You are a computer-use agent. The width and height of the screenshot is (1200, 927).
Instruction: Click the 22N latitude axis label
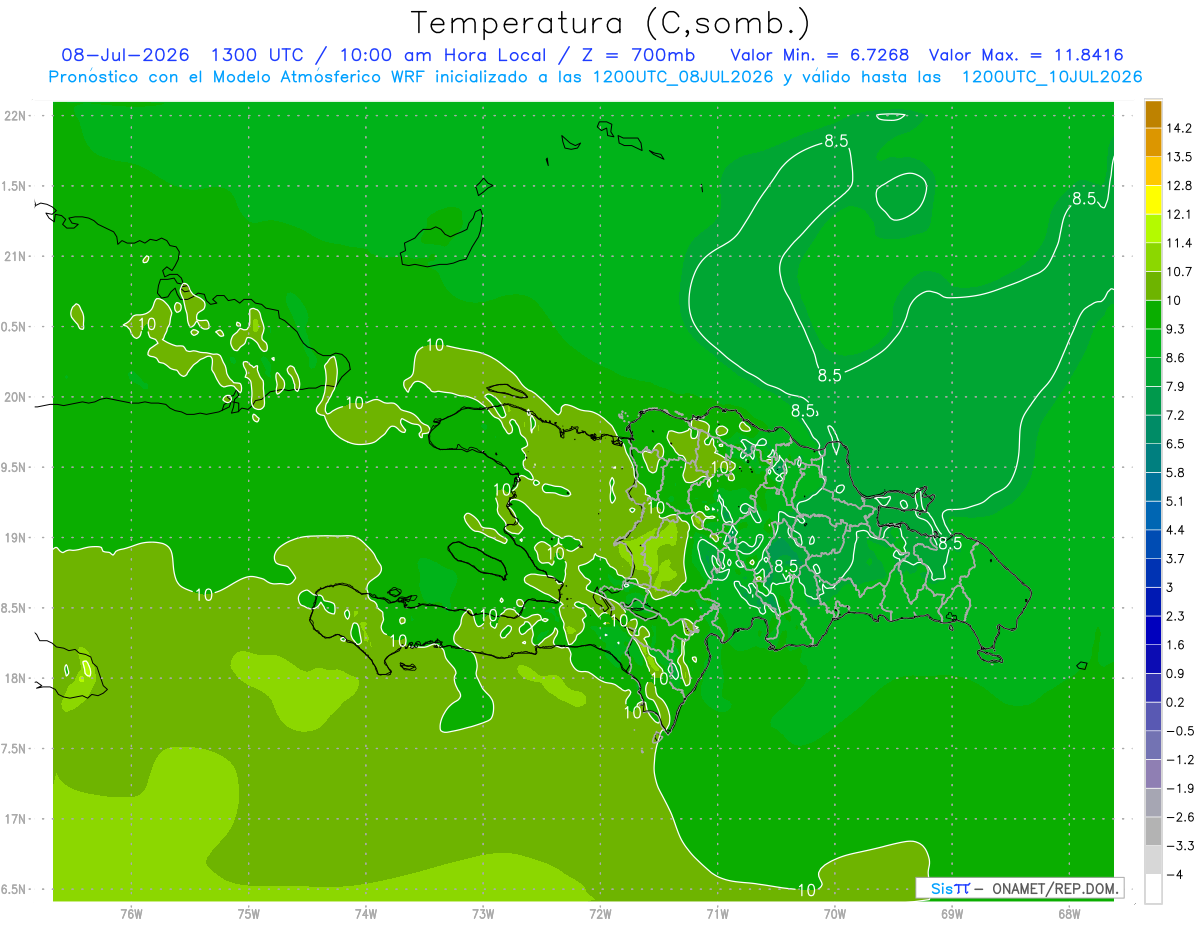pos(15,116)
